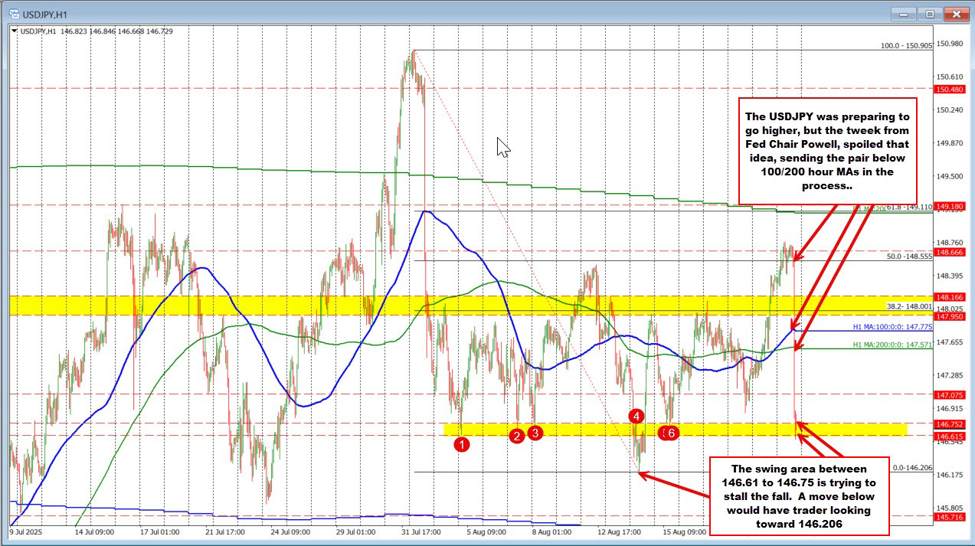The width and height of the screenshot is (975, 546).
Task: Click the 31 Jul 17:00 time label
Action: 421,532
